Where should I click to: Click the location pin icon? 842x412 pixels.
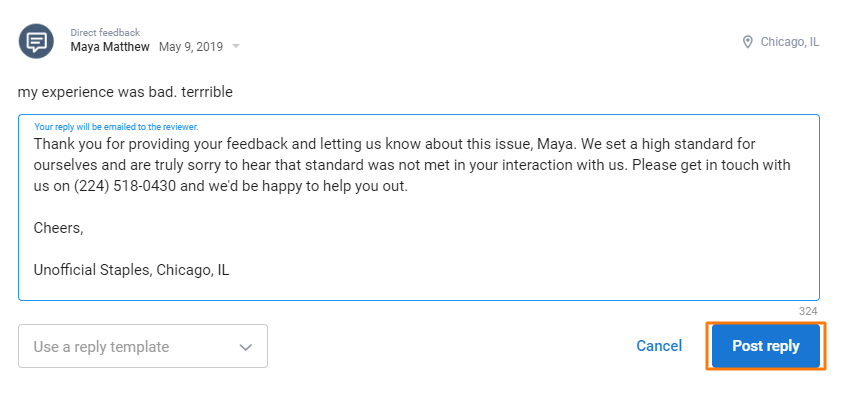coord(747,42)
